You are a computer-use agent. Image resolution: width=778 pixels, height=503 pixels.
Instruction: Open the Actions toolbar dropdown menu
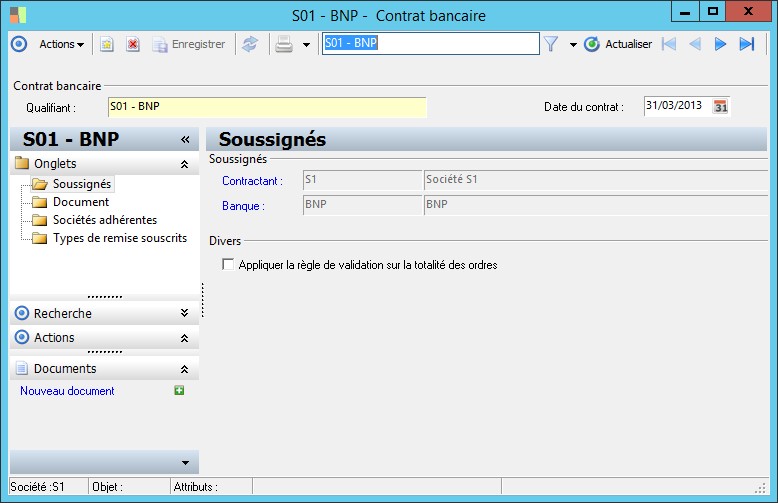point(62,44)
